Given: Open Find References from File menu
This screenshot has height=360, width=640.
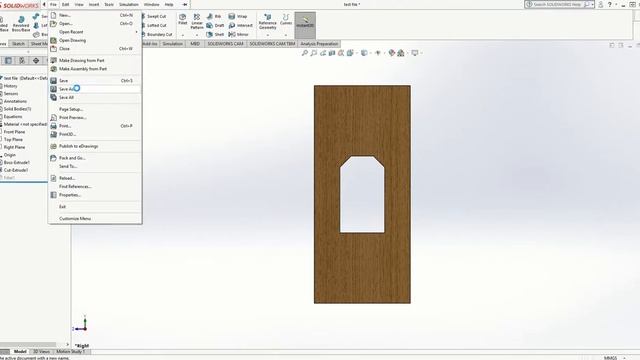Looking at the screenshot, I should (95, 187).
